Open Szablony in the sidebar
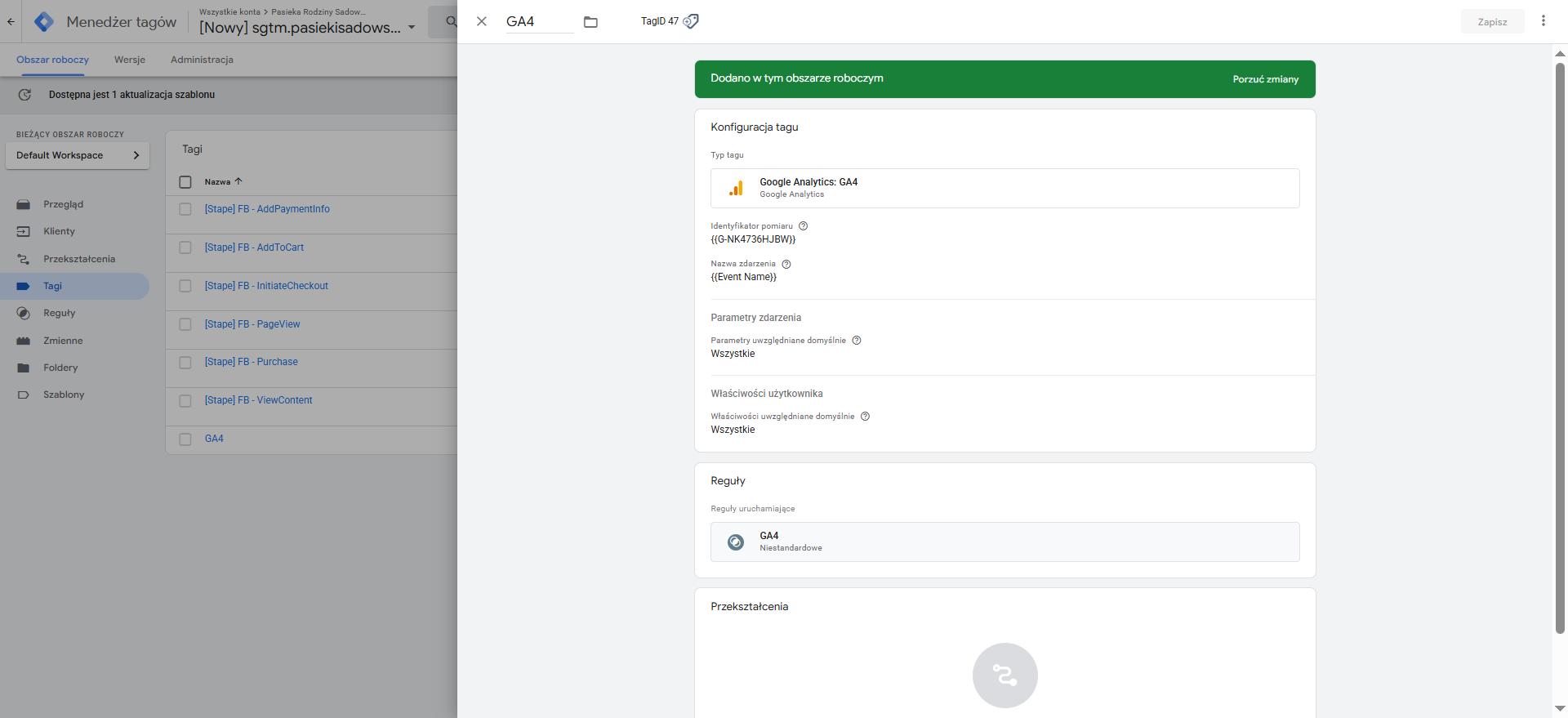The image size is (1568, 718). tap(64, 395)
